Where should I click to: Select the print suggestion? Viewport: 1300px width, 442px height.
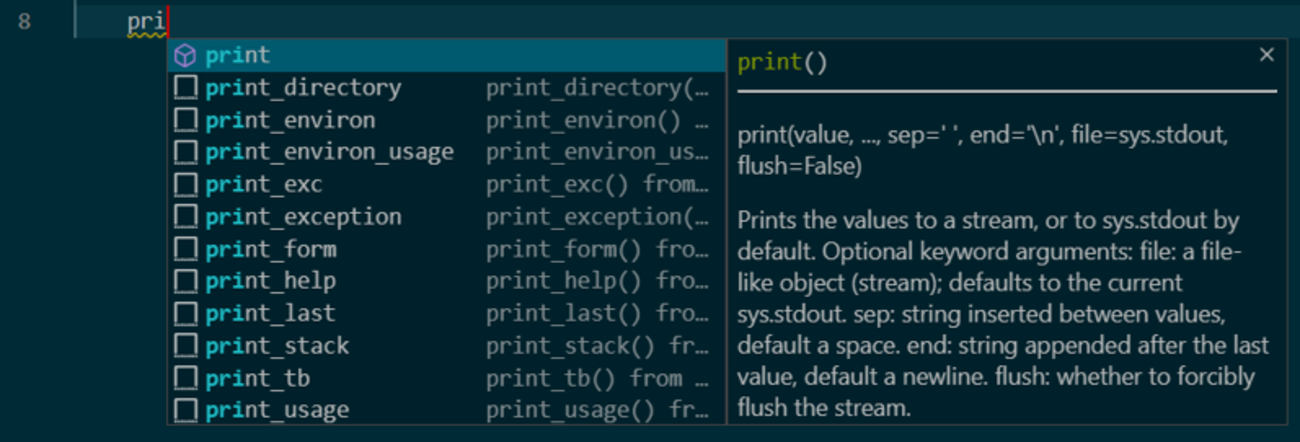238,56
